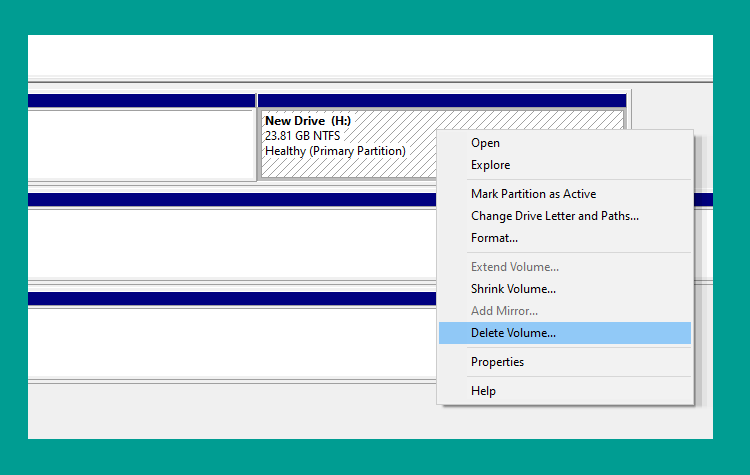Click Mark Partition as Active
The image size is (750, 475).
pos(564,194)
